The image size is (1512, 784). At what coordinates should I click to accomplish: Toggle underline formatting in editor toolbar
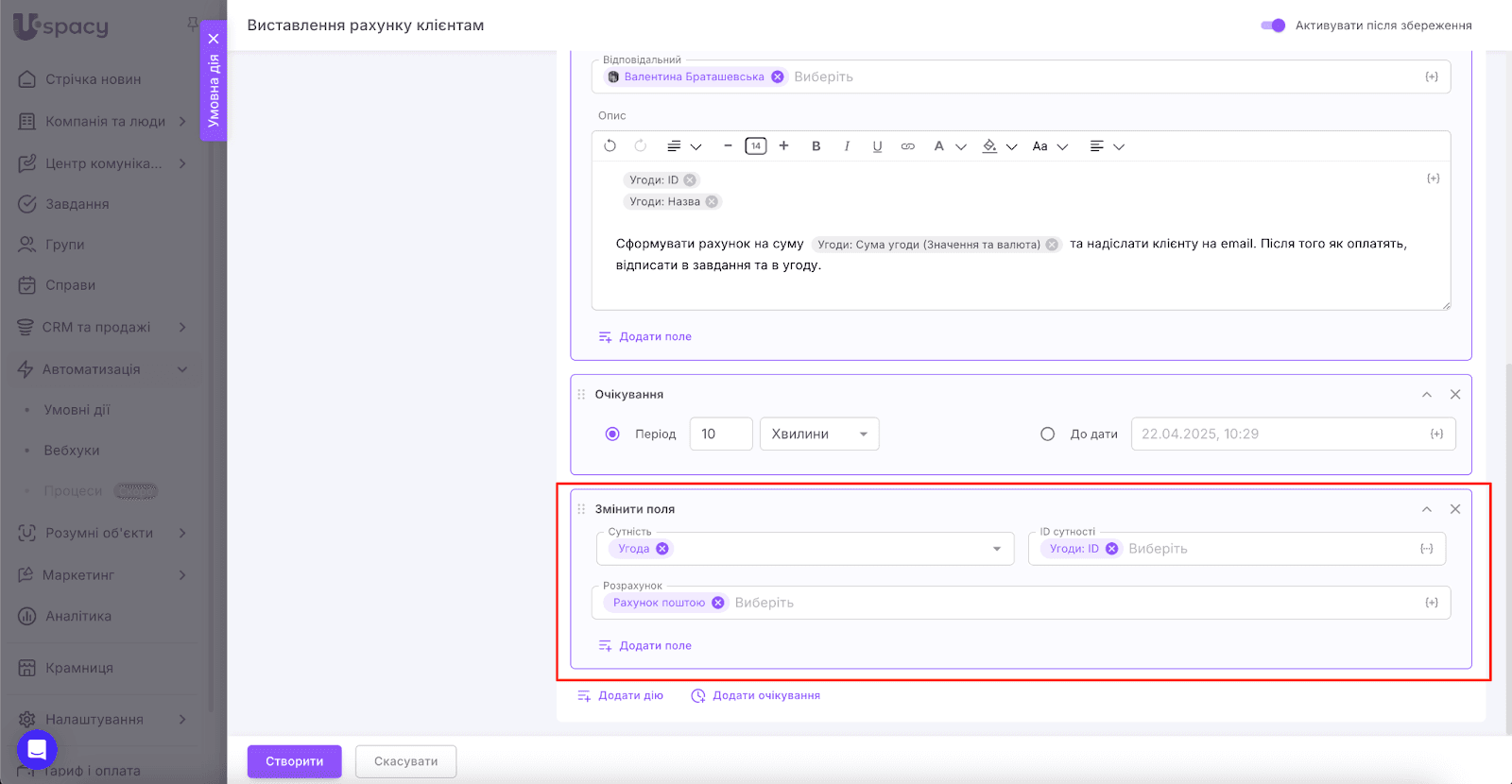click(x=877, y=146)
